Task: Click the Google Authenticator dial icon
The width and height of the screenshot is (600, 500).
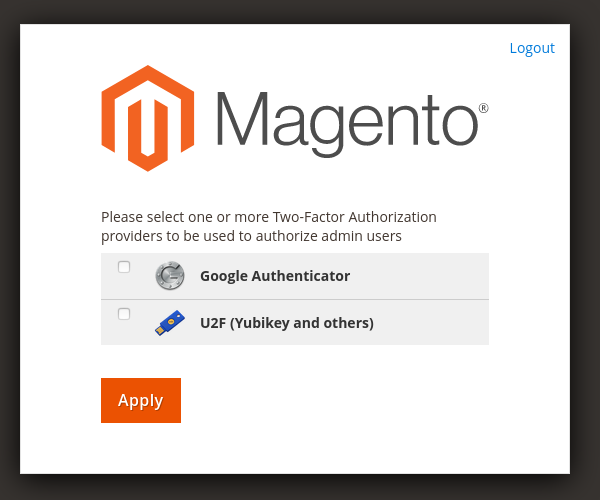Action: [170, 276]
